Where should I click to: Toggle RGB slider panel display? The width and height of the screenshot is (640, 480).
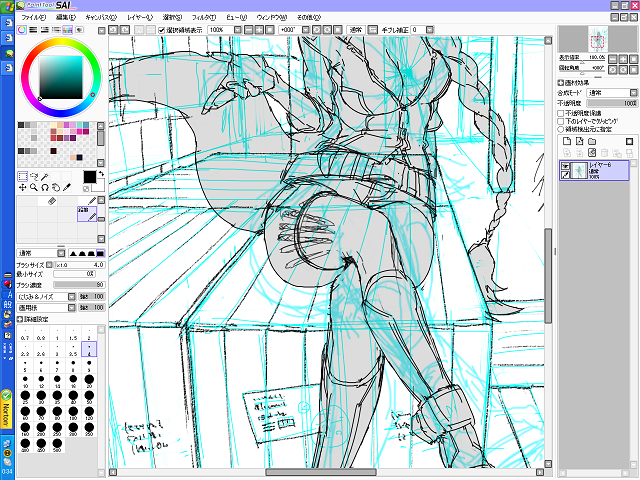pos(33,30)
